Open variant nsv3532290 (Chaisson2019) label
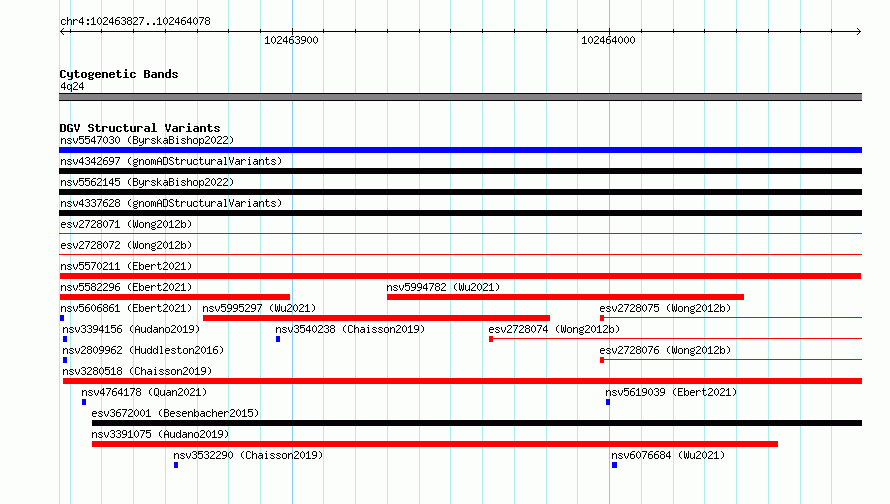This screenshot has height=504, width=890. click(x=248, y=455)
